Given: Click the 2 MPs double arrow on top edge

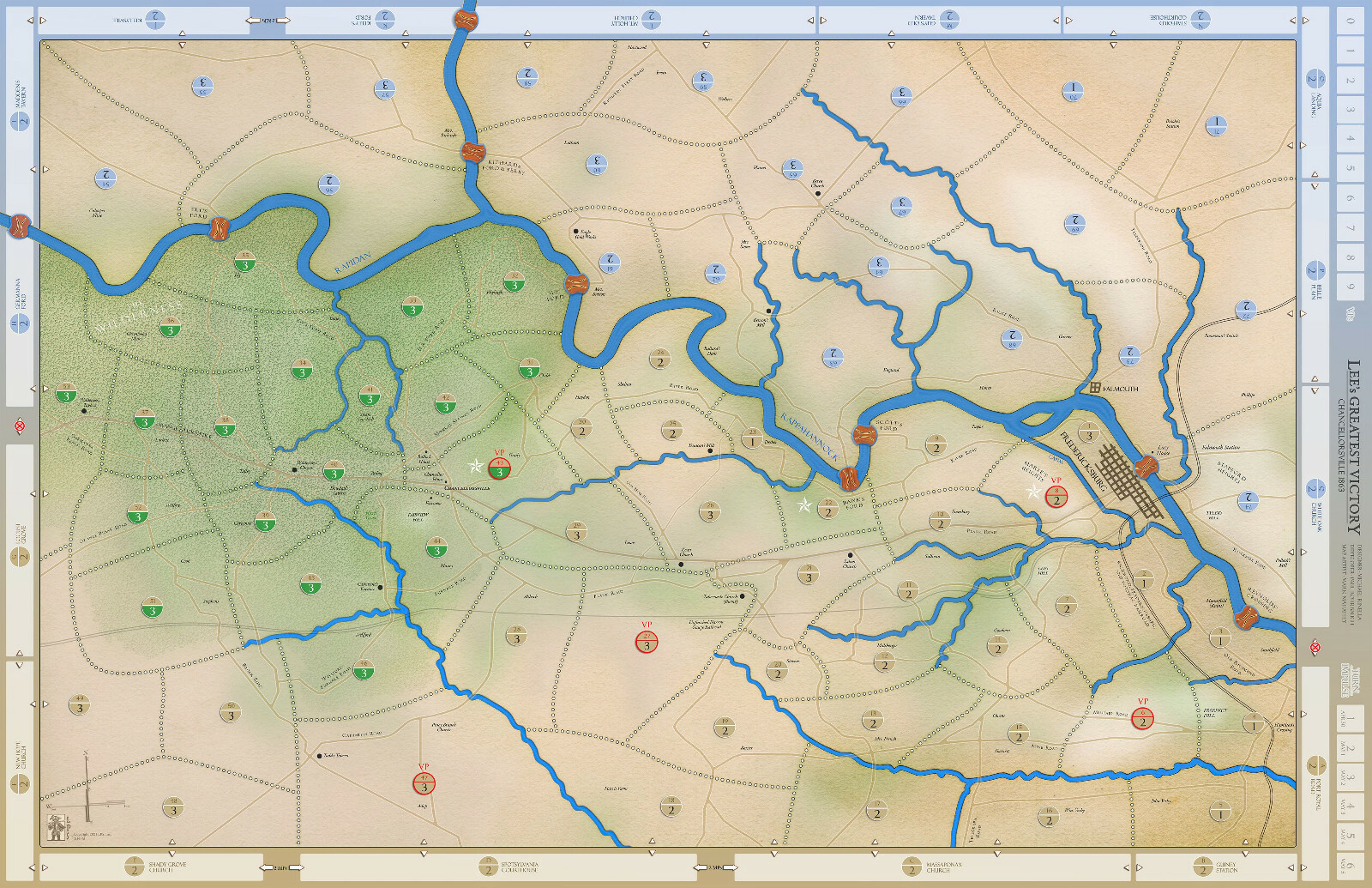Looking at the screenshot, I should click(x=268, y=20).
